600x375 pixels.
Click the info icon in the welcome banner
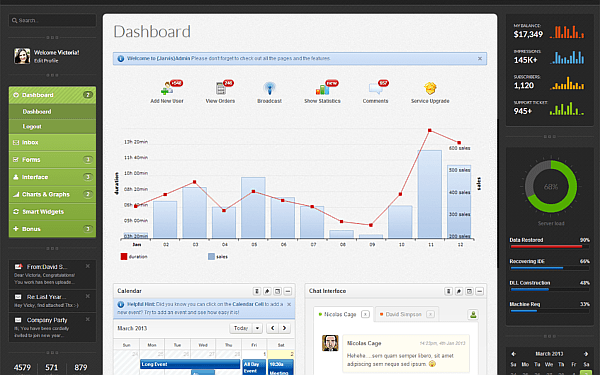[x=121, y=59]
